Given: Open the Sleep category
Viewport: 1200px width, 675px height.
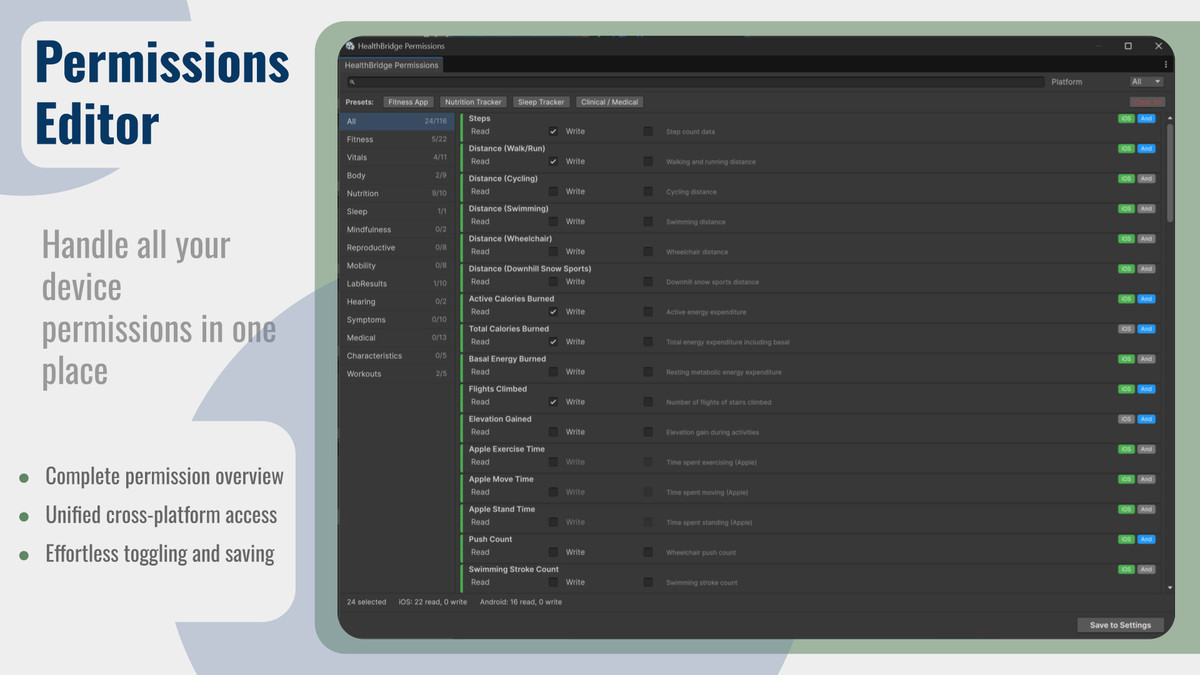Looking at the screenshot, I should [x=397, y=211].
